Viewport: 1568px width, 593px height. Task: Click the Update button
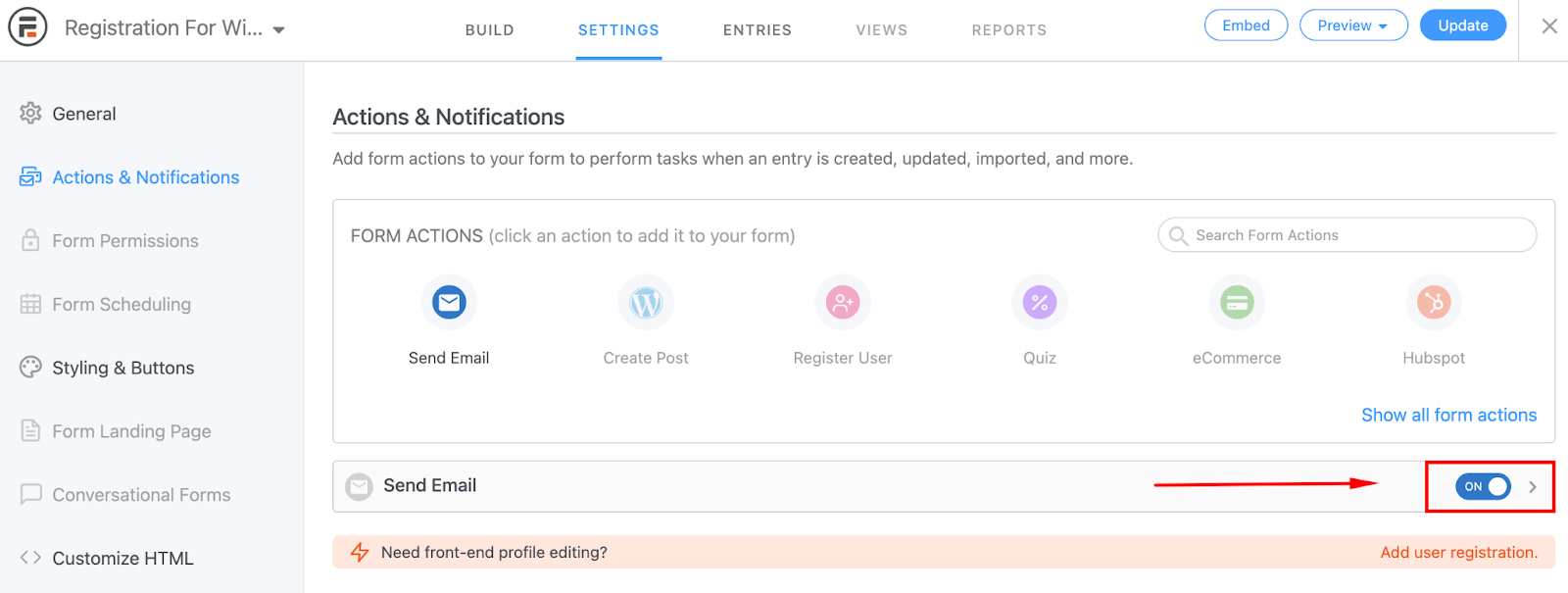click(1462, 25)
